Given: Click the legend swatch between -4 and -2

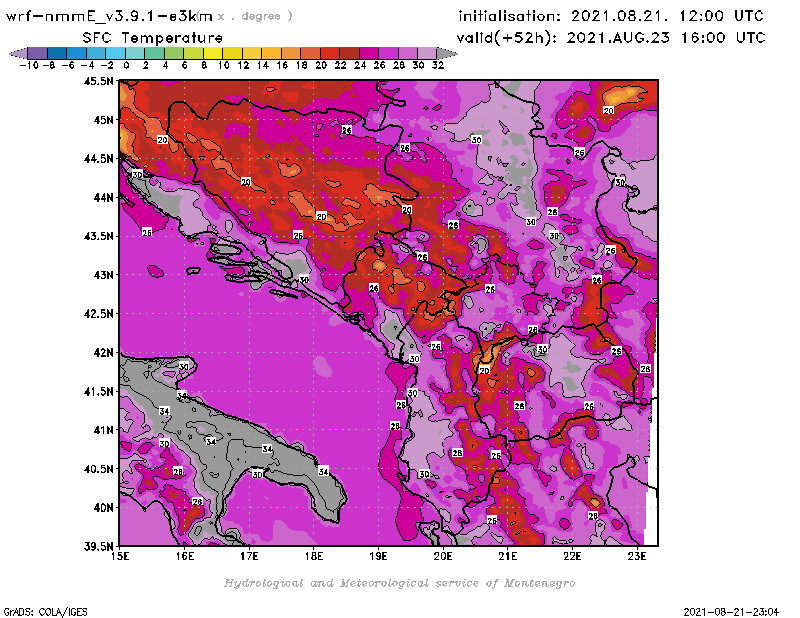Looking at the screenshot, I should [96, 53].
